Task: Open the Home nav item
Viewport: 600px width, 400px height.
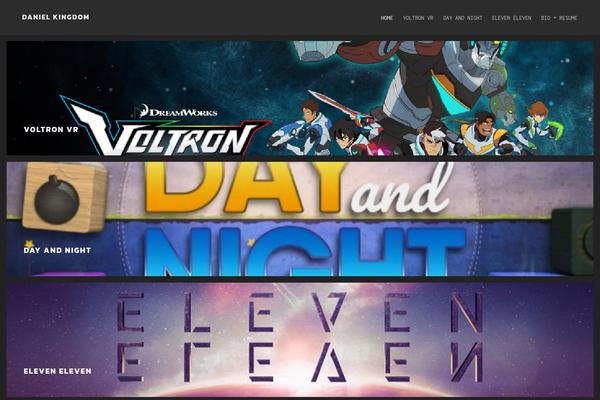Action: click(386, 18)
